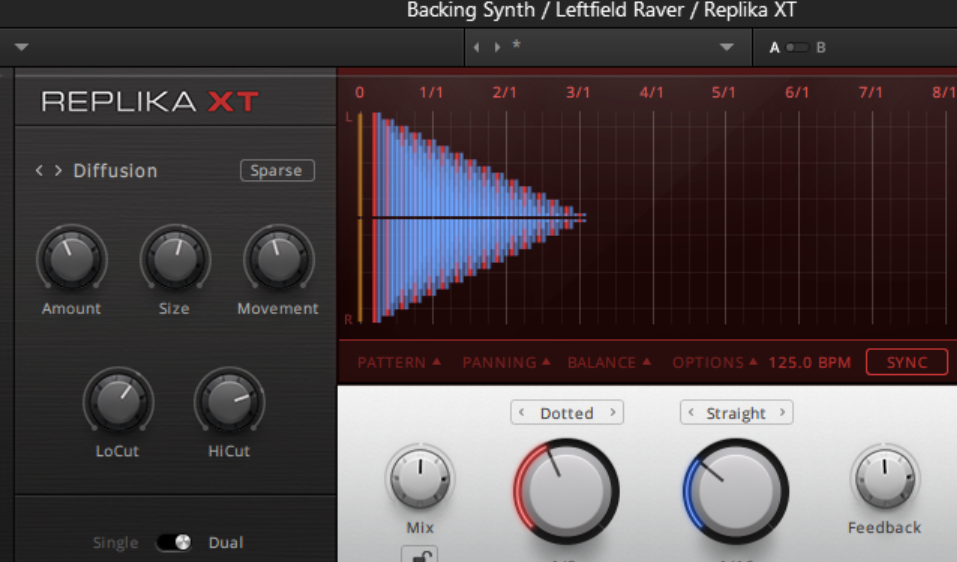Screen dimensions: 957x562
Task: Open the BALANCE menu
Action: click(609, 362)
